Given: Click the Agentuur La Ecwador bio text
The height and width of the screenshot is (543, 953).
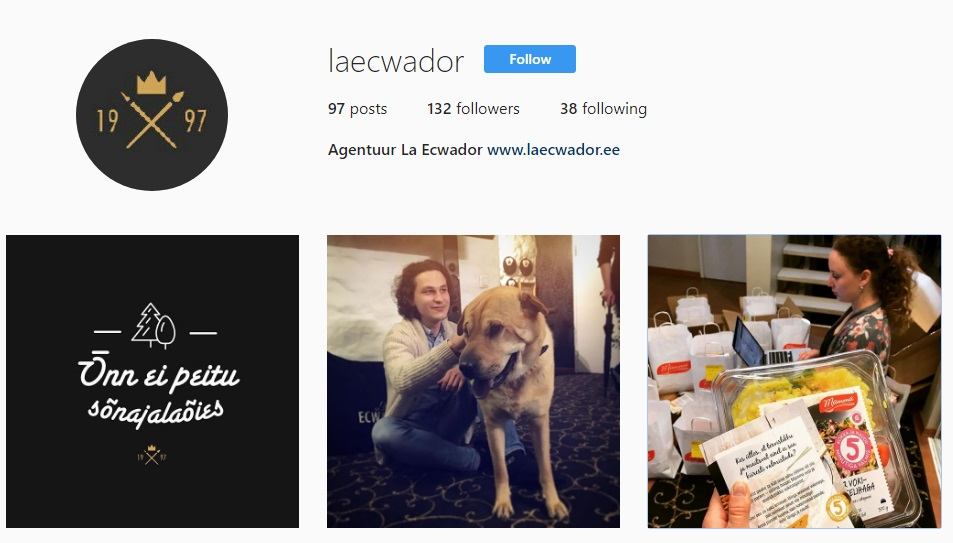Looking at the screenshot, I should (405, 150).
